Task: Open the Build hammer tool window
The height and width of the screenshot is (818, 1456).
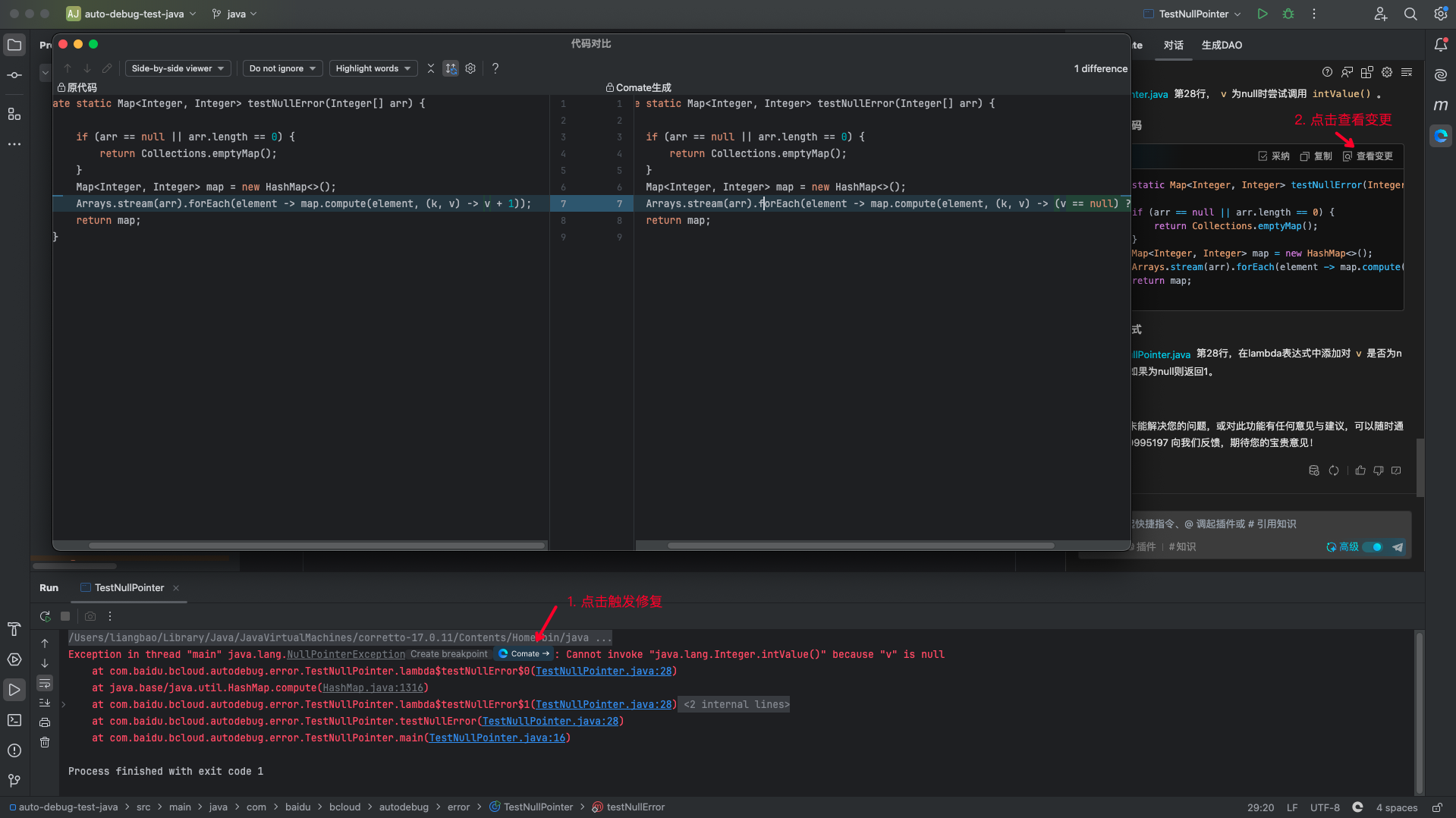Action: tap(14, 629)
